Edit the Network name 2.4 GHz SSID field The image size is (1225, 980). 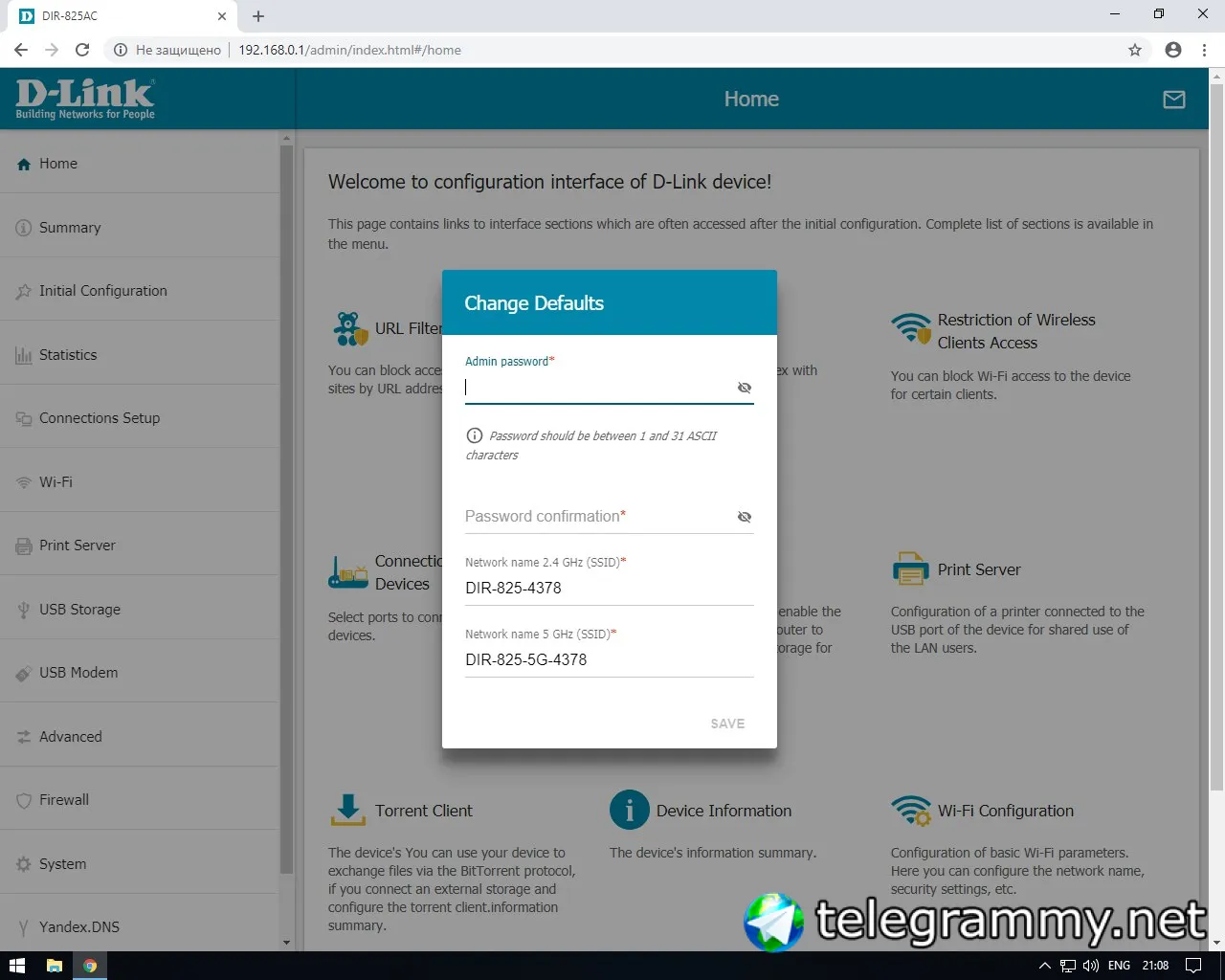click(610, 588)
